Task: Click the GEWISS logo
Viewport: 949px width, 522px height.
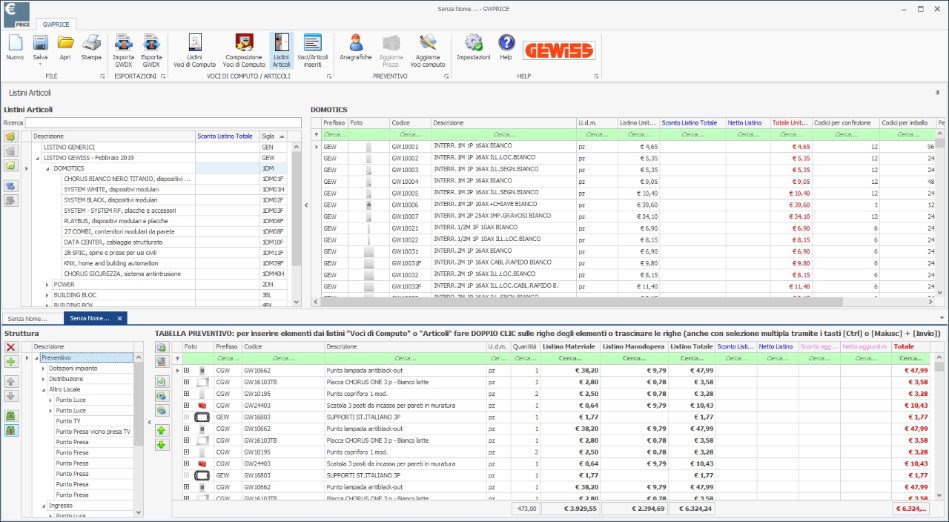Action: click(x=559, y=50)
